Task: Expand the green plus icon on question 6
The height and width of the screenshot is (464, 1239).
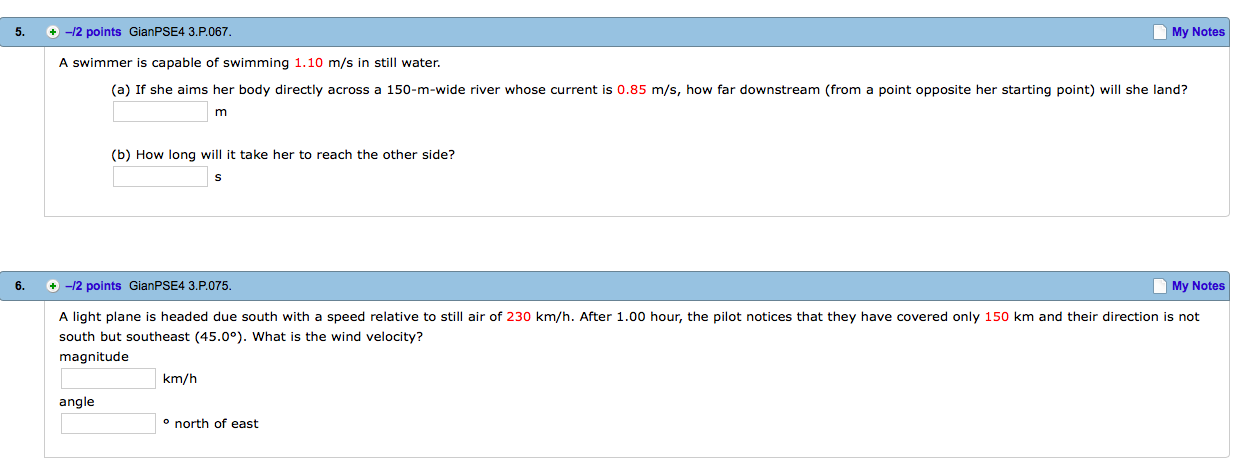Action: tap(53, 286)
